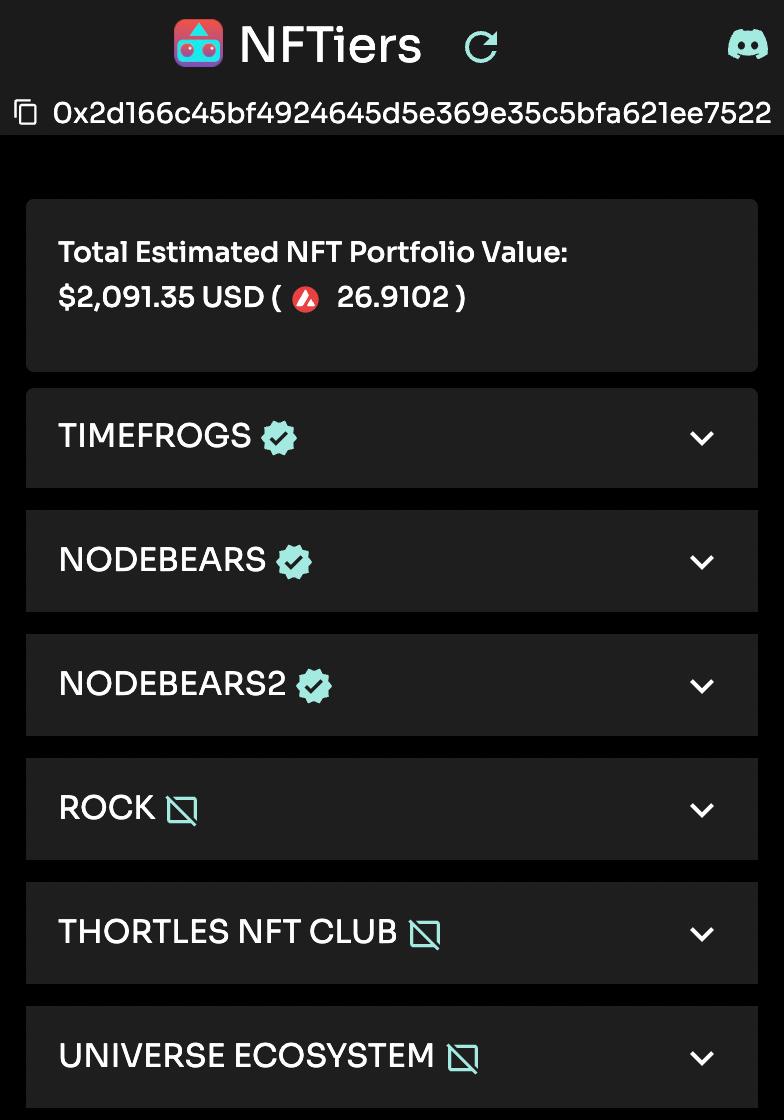784x1120 pixels.
Task: Click NODEBEARS verified badge icon
Action: pyautogui.click(x=294, y=562)
